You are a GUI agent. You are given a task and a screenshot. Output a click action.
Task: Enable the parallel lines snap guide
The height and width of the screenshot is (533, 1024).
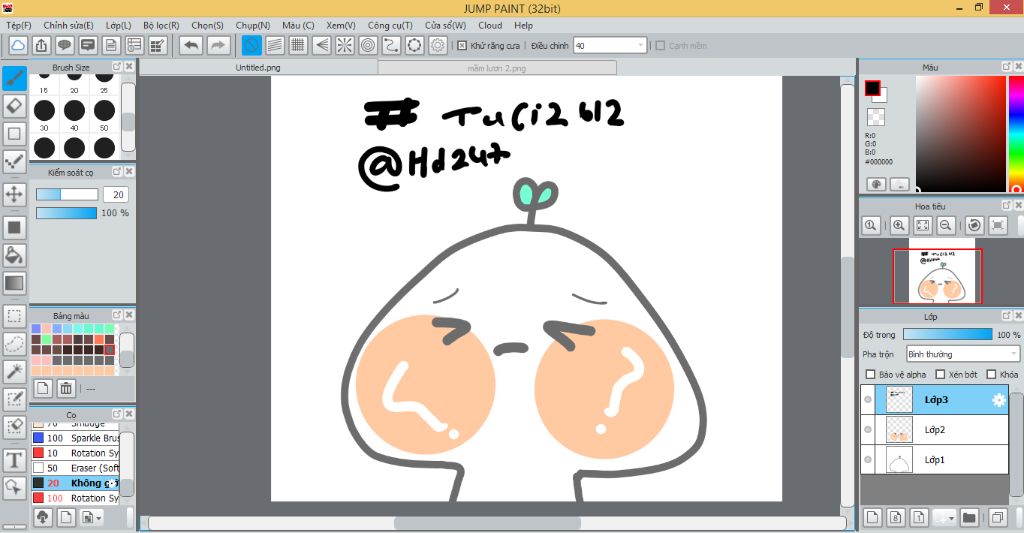pyautogui.click(x=275, y=45)
